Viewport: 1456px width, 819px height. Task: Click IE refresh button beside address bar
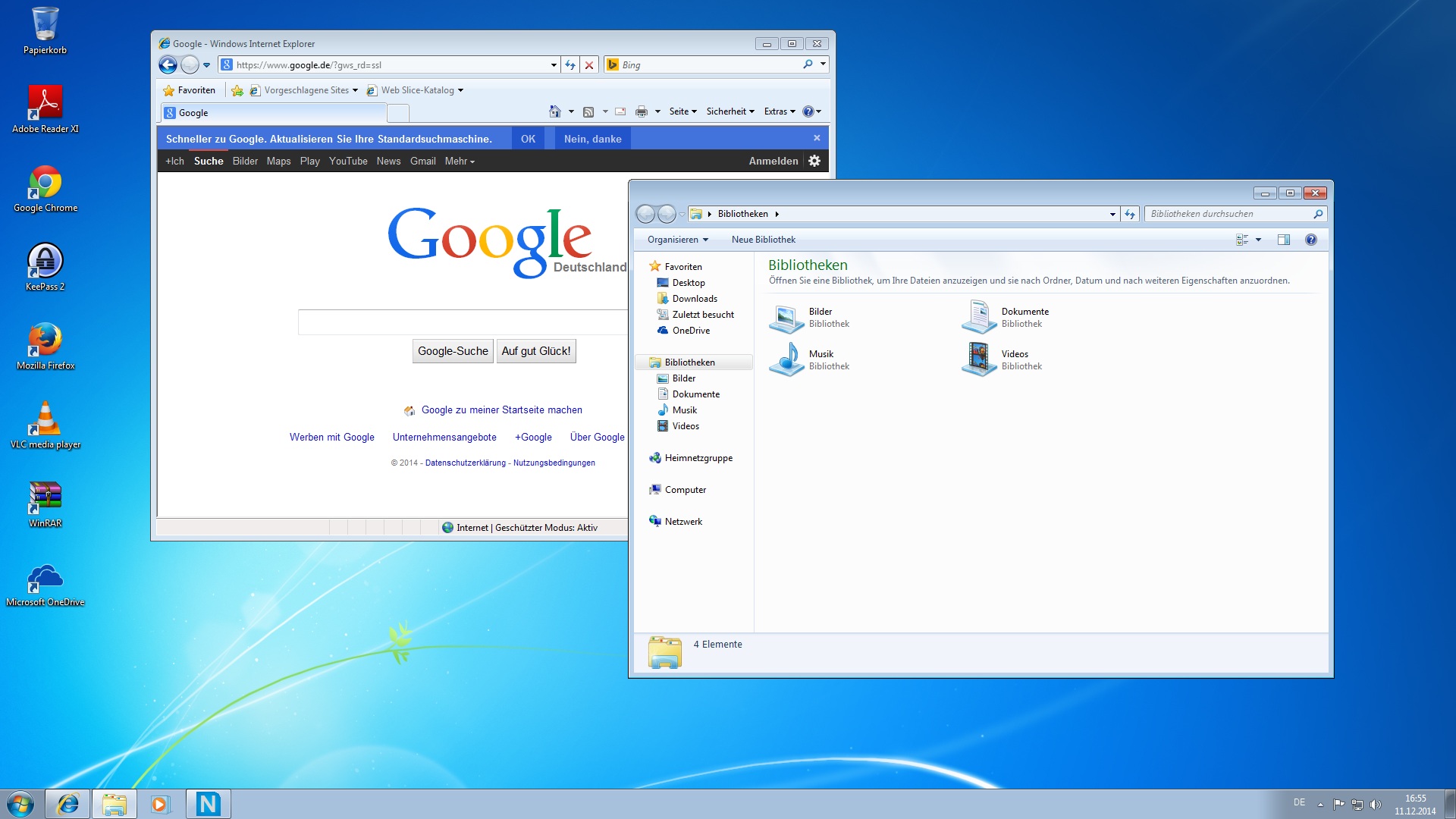coord(570,65)
